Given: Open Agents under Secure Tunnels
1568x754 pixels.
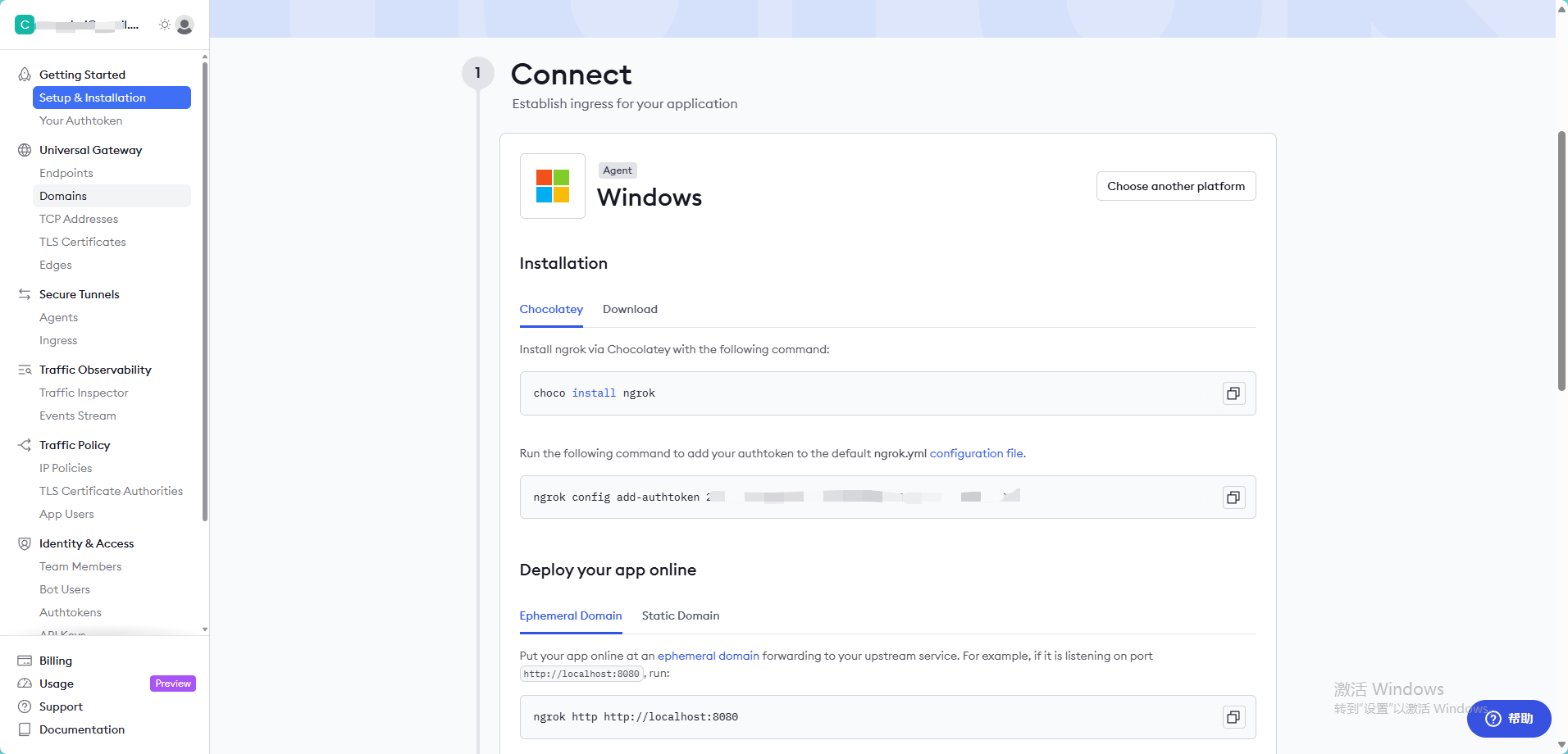Looking at the screenshot, I should (x=59, y=317).
